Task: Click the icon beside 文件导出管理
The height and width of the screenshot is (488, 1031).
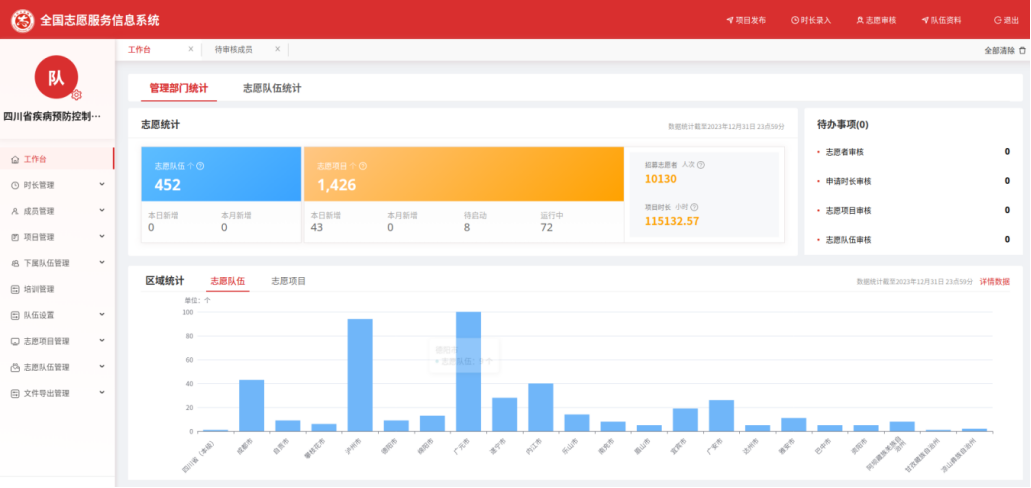Action: pyautogui.click(x=15, y=393)
